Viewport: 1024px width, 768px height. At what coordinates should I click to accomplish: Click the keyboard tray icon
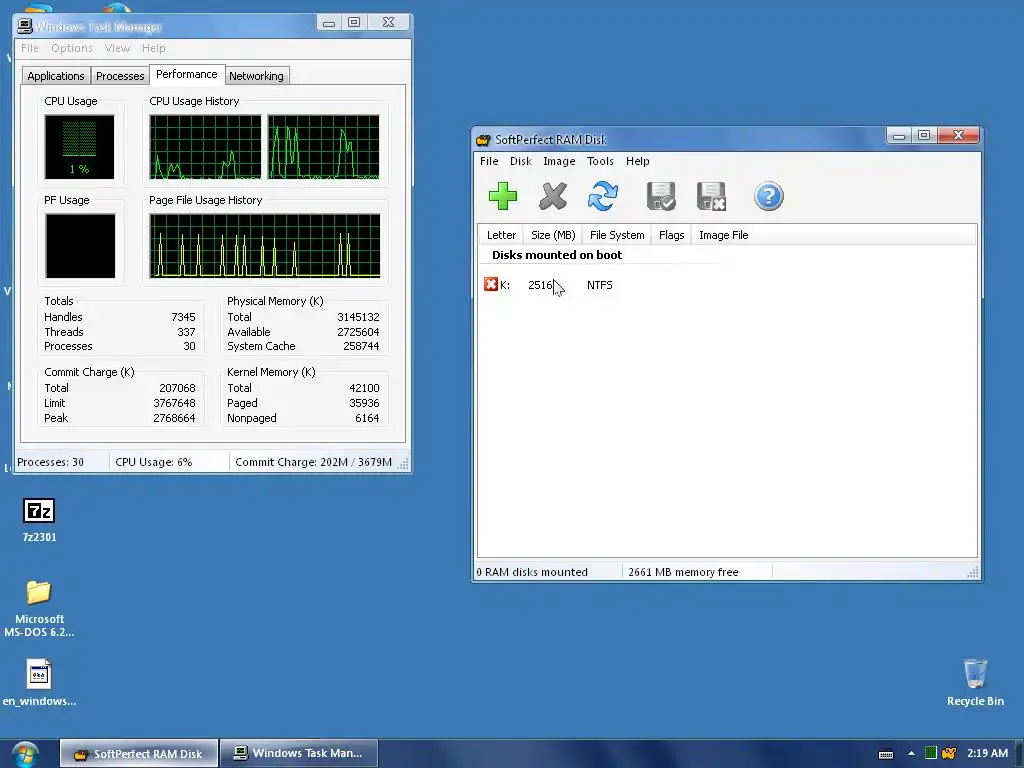pos(886,754)
